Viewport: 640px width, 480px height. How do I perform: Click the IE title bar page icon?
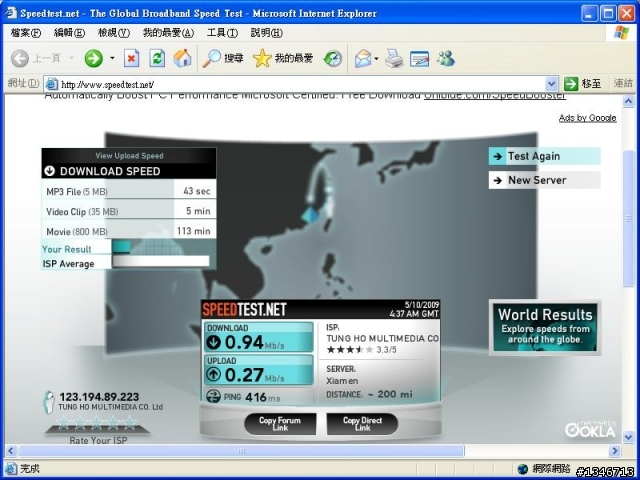click(x=11, y=13)
